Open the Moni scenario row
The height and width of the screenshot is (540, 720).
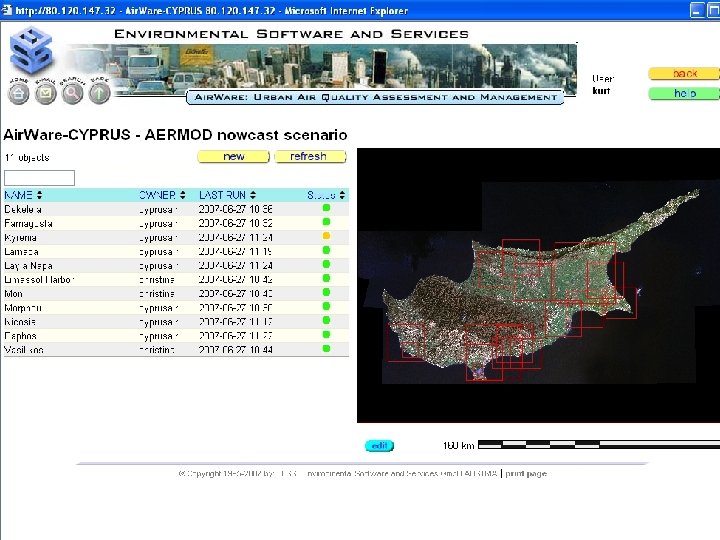pyautogui.click(x=176, y=293)
